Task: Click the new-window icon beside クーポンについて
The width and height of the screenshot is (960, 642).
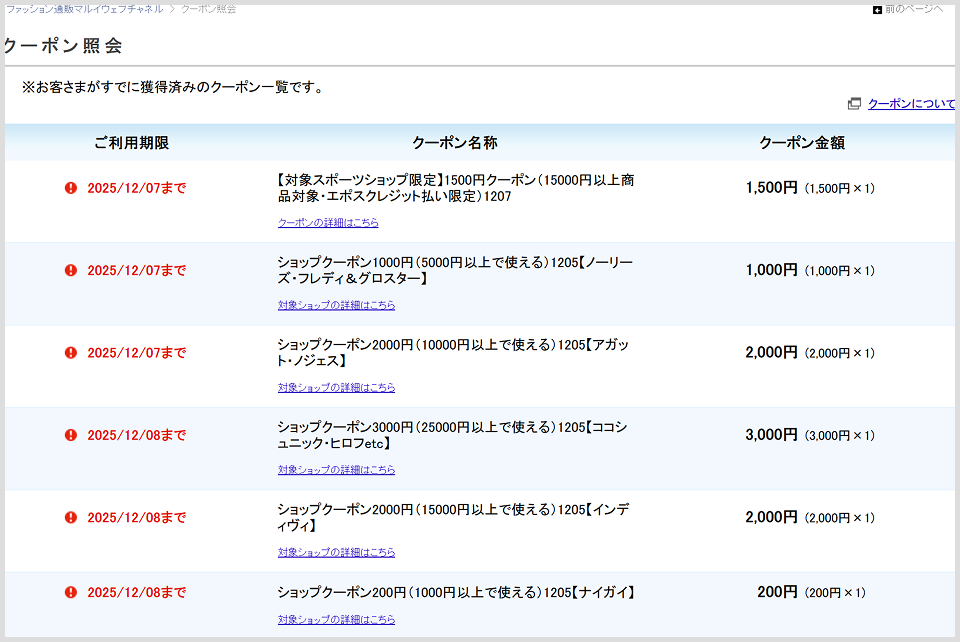Action: [x=854, y=103]
